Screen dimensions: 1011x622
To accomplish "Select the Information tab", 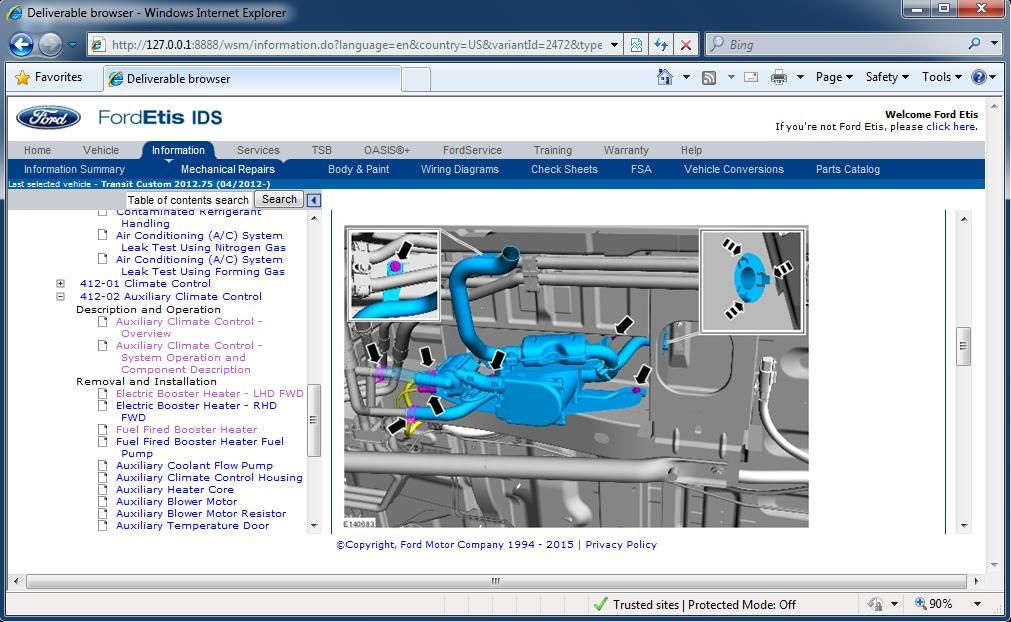I will [x=178, y=150].
